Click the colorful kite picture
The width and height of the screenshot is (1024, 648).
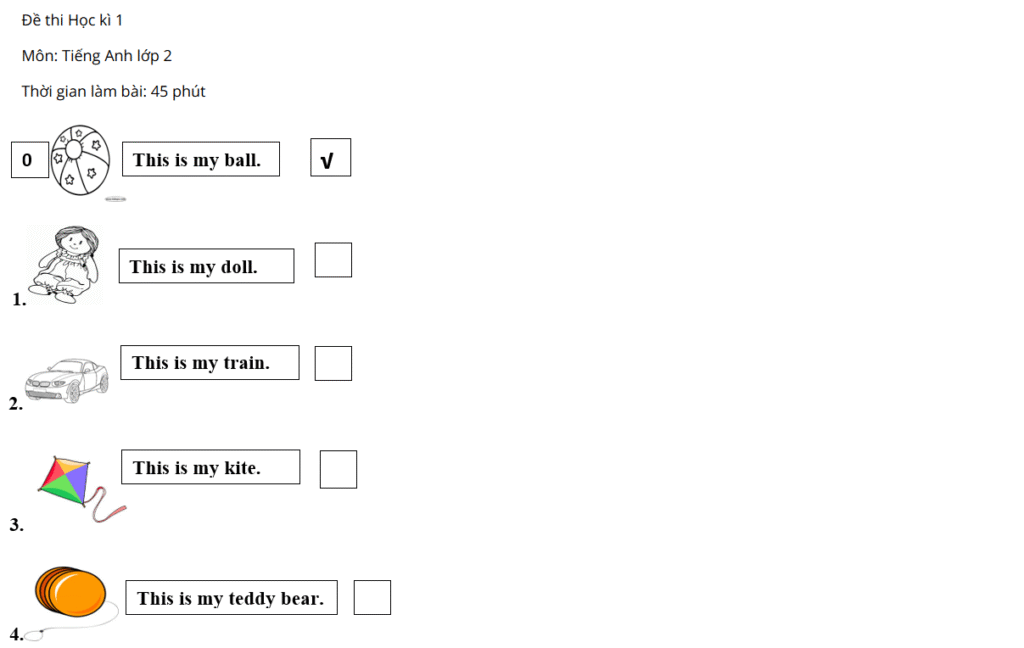click(x=81, y=489)
